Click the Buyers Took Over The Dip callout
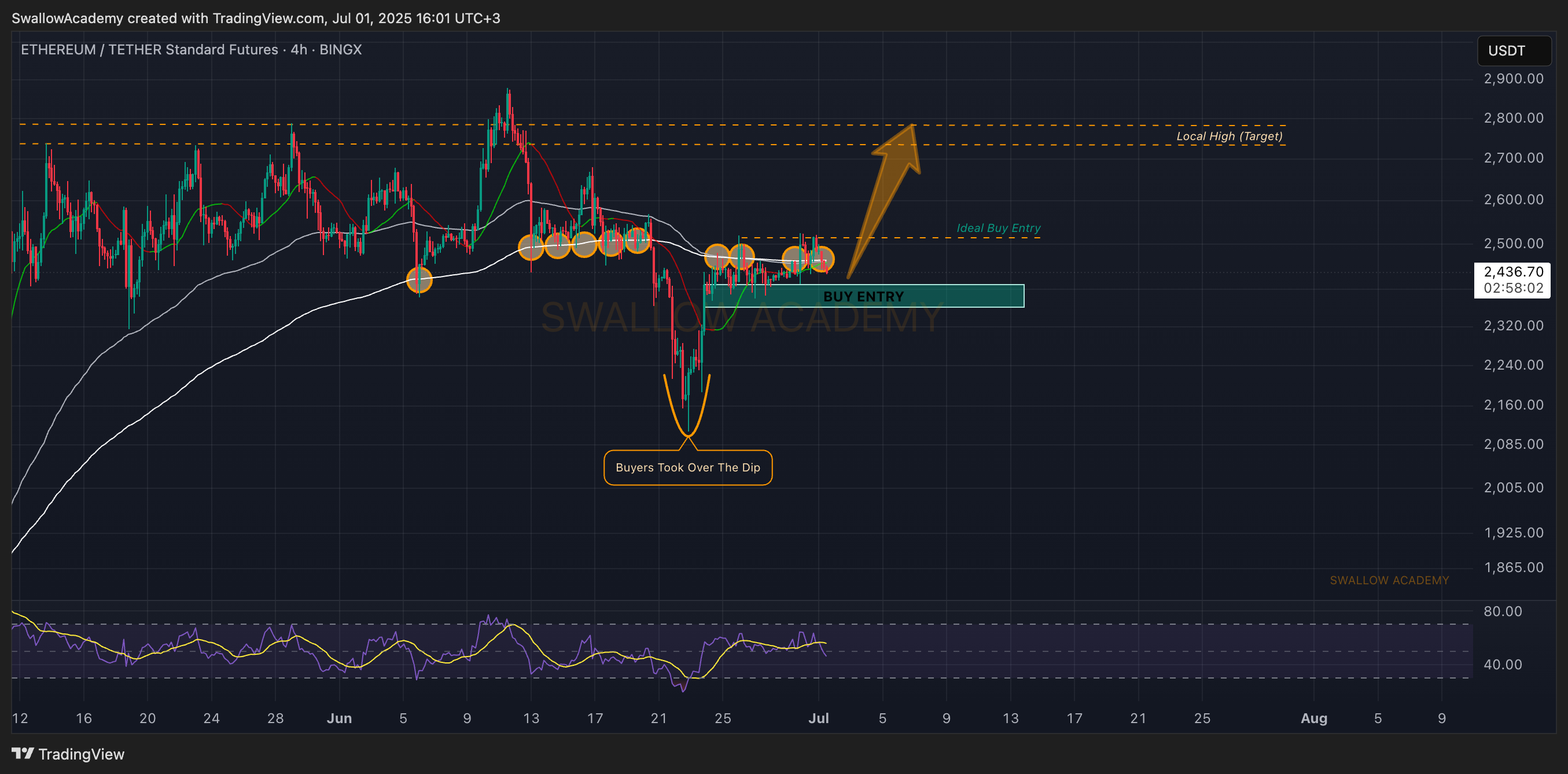This screenshot has width=1568, height=774. pyautogui.click(x=688, y=468)
